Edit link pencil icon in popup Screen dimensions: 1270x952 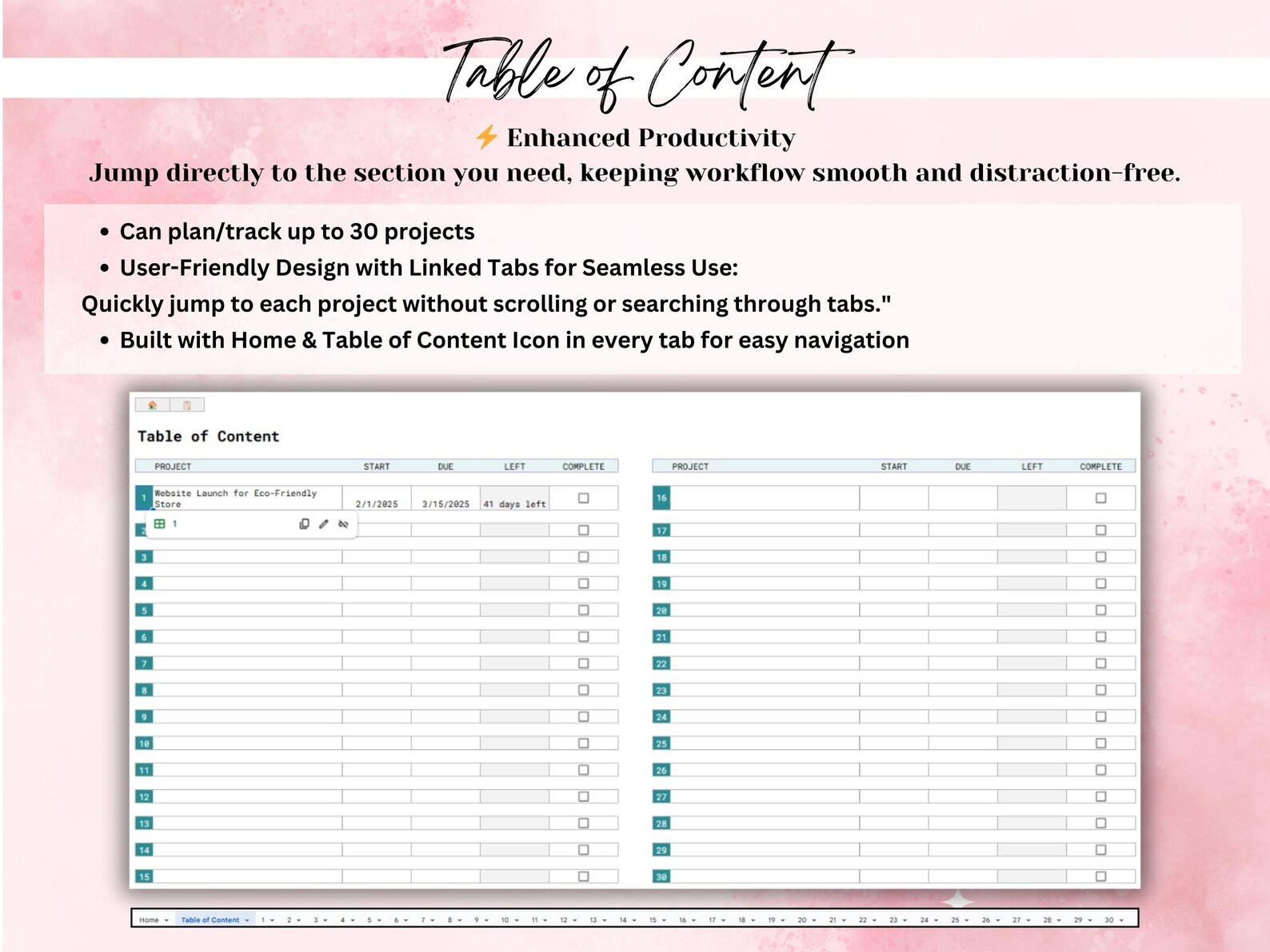[x=323, y=524]
